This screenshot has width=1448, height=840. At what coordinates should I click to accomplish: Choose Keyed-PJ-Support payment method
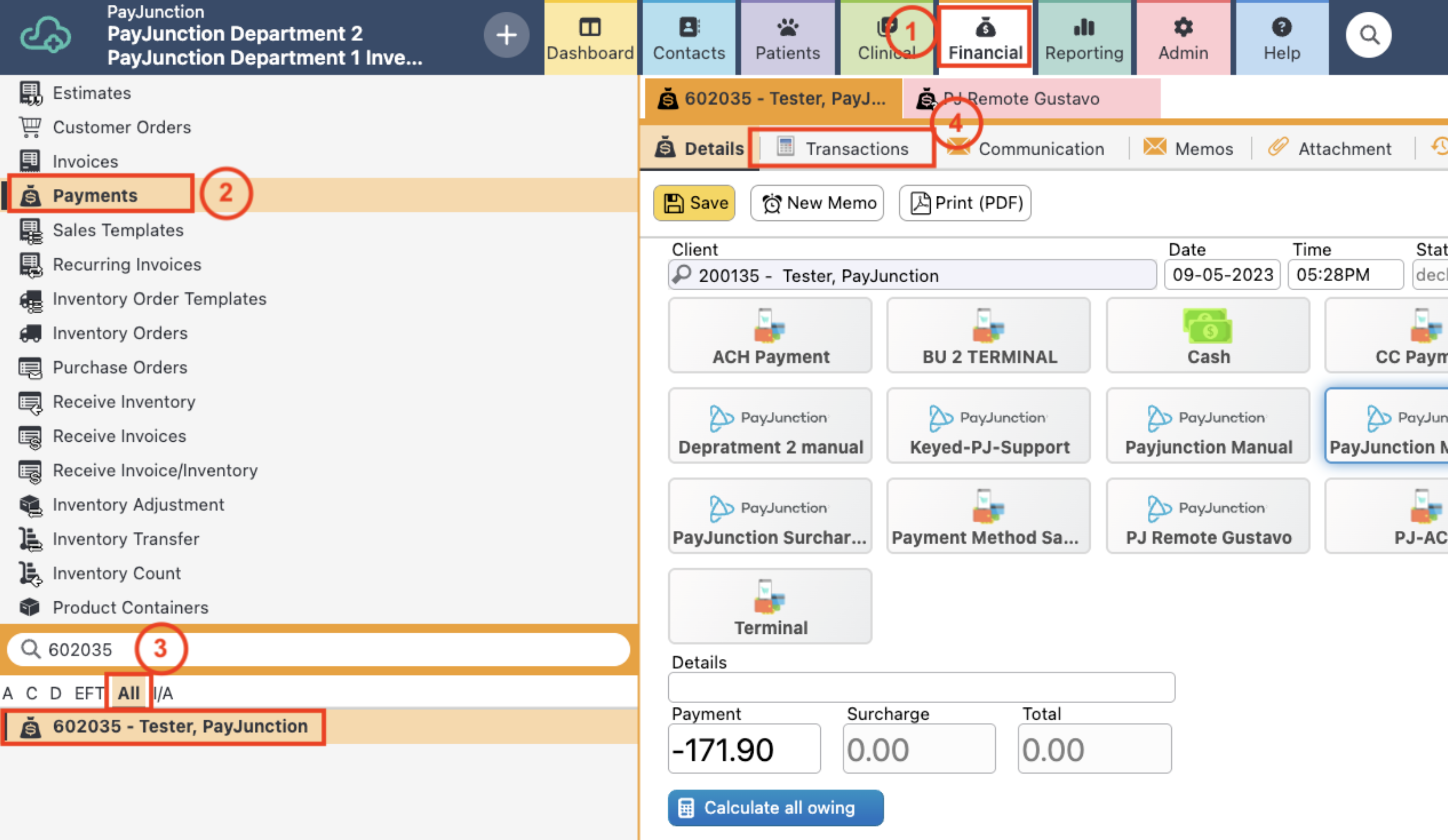tap(989, 426)
